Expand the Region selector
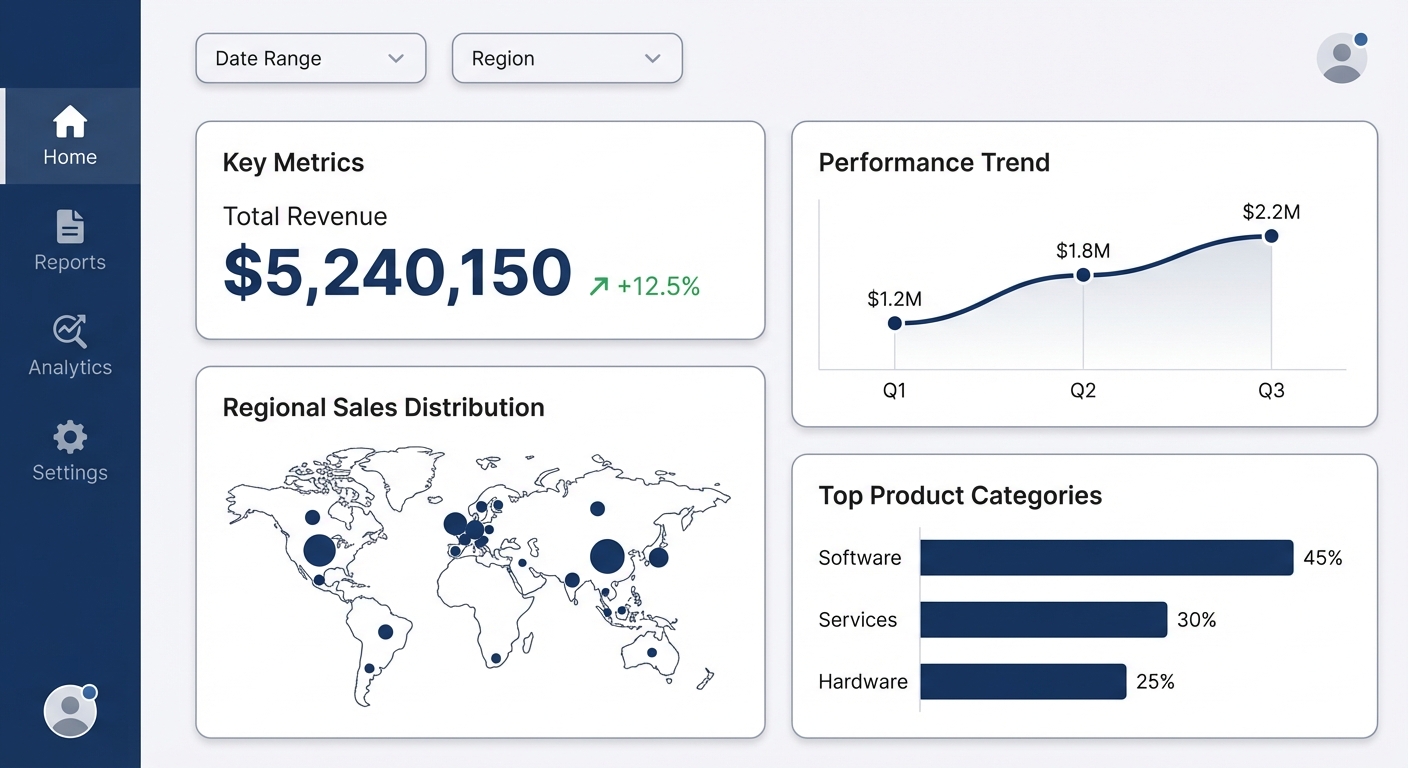1408x768 pixels. tap(567, 58)
